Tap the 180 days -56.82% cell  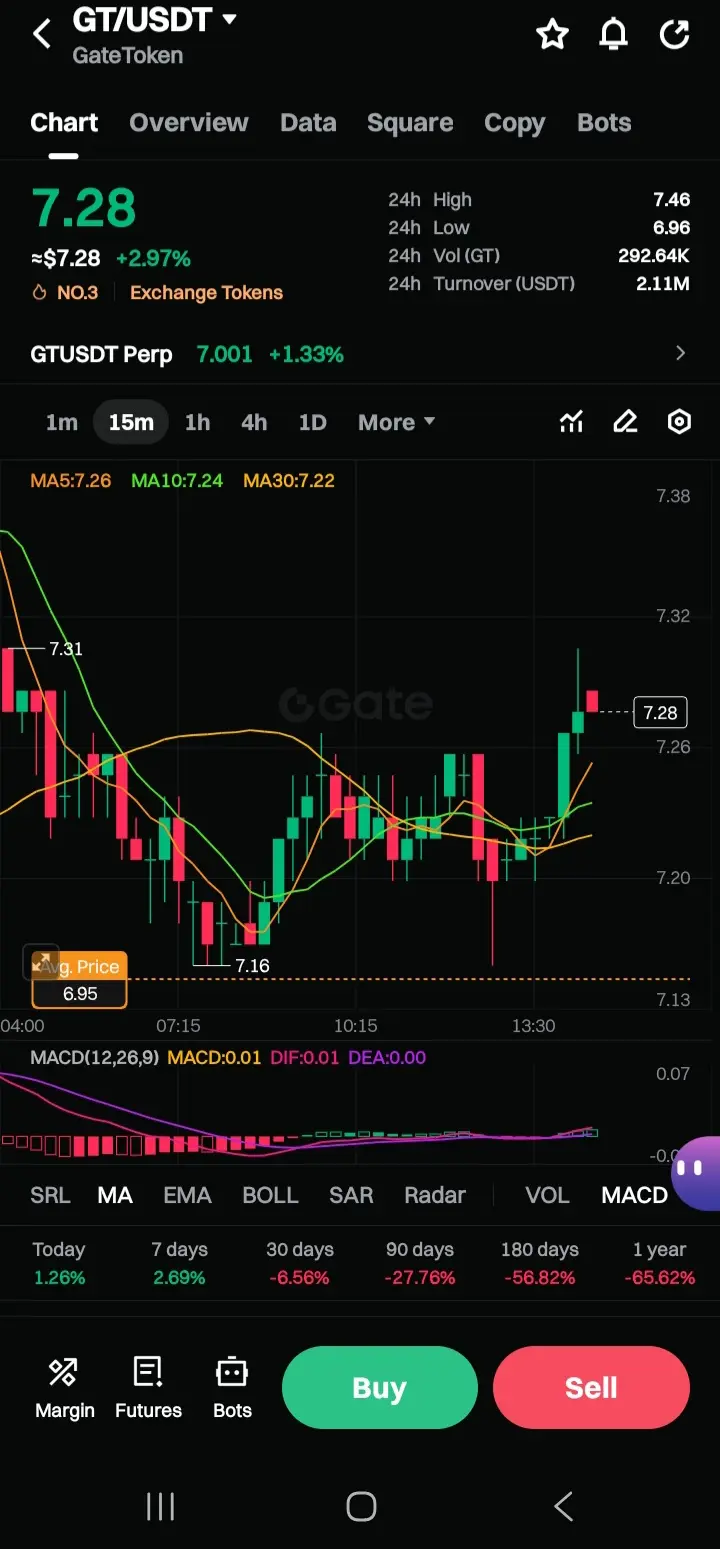tap(540, 1263)
